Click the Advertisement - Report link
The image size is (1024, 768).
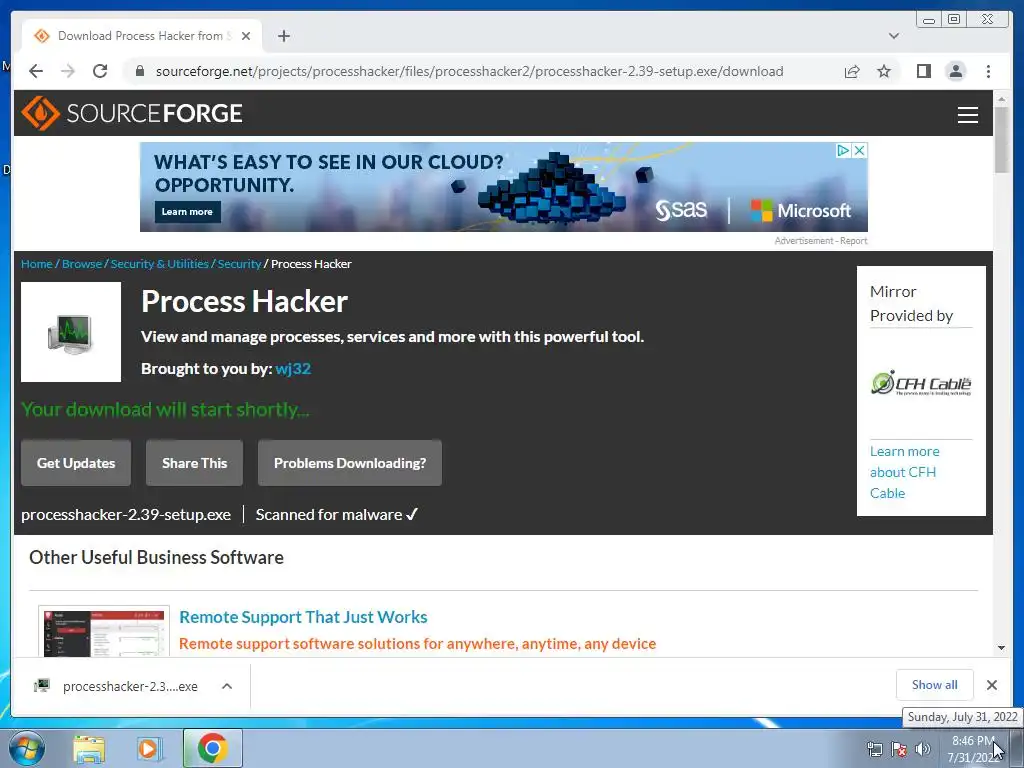(821, 241)
